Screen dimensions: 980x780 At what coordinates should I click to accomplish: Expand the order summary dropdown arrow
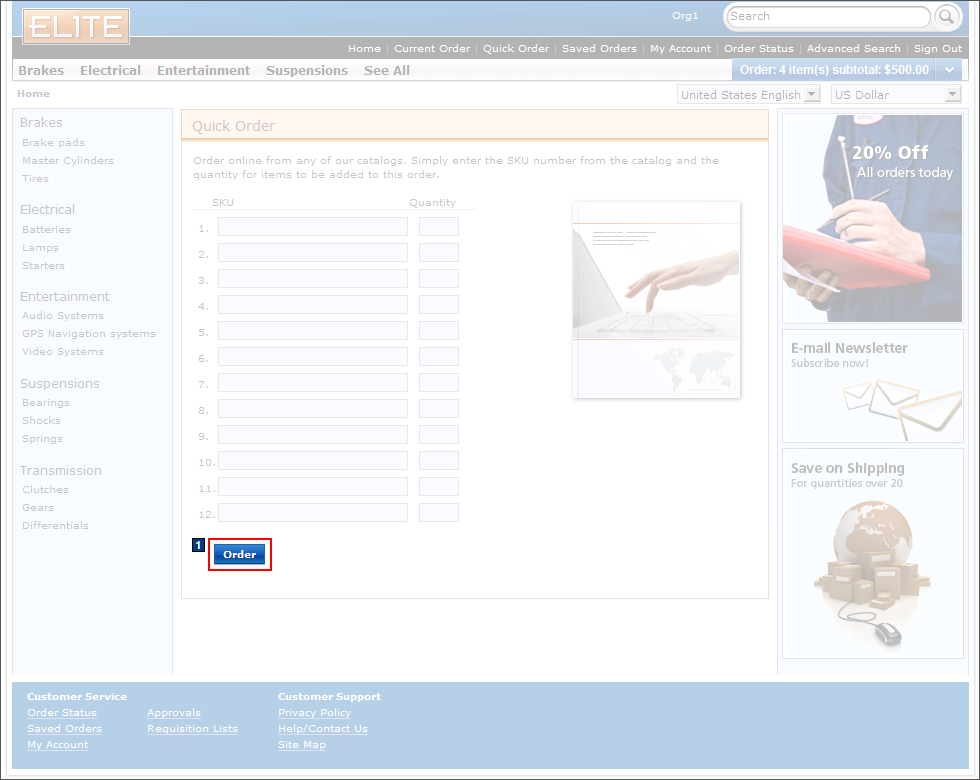pyautogui.click(x=949, y=70)
